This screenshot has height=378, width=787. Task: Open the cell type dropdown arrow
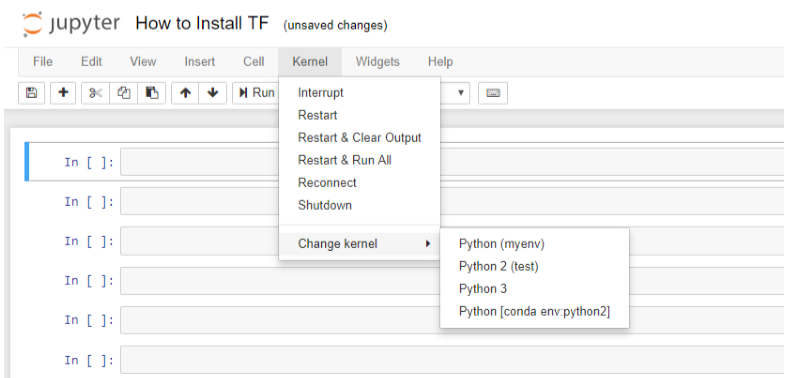coord(460,93)
